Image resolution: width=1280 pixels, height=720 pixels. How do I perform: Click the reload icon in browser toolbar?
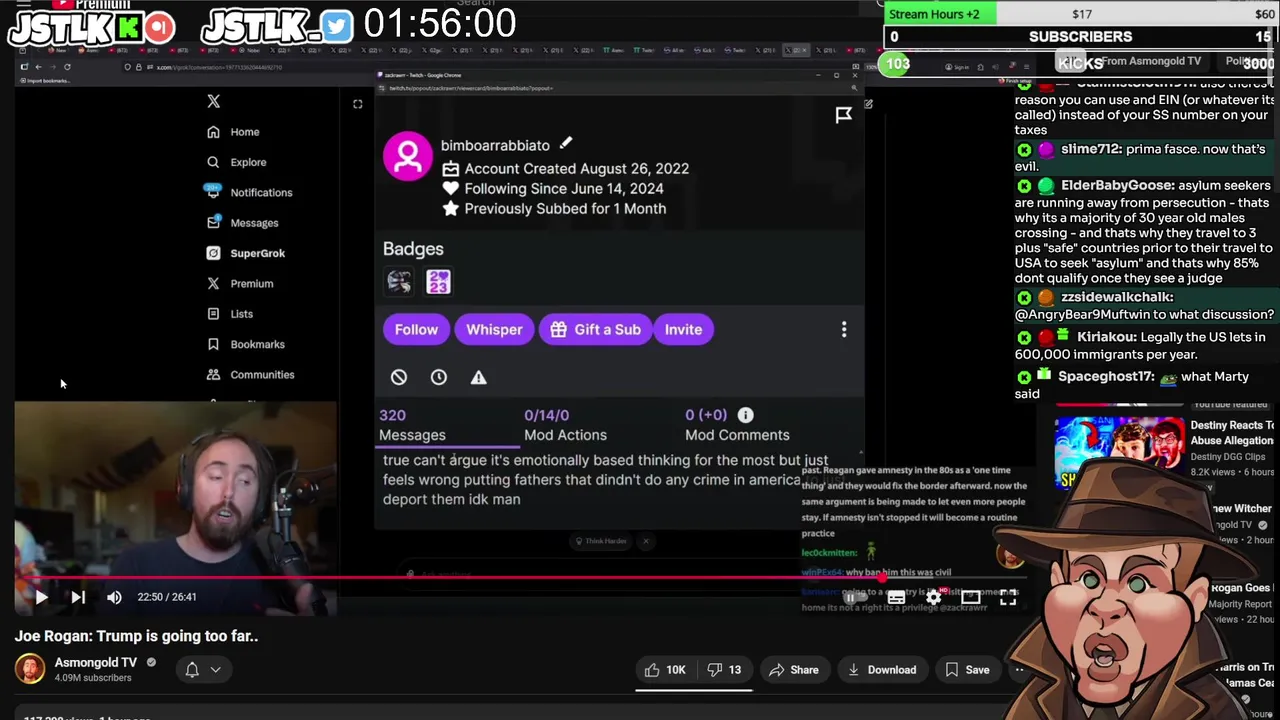[x=67, y=67]
